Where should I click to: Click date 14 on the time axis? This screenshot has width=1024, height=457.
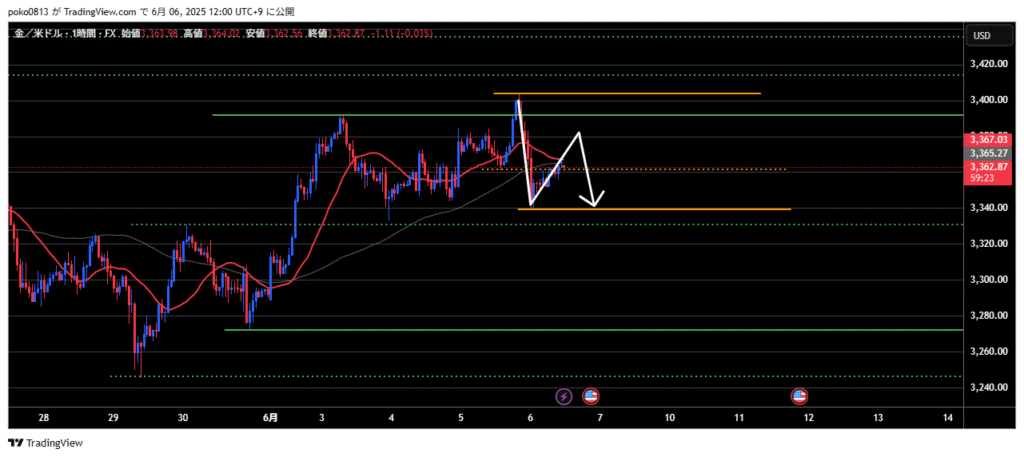[947, 416]
